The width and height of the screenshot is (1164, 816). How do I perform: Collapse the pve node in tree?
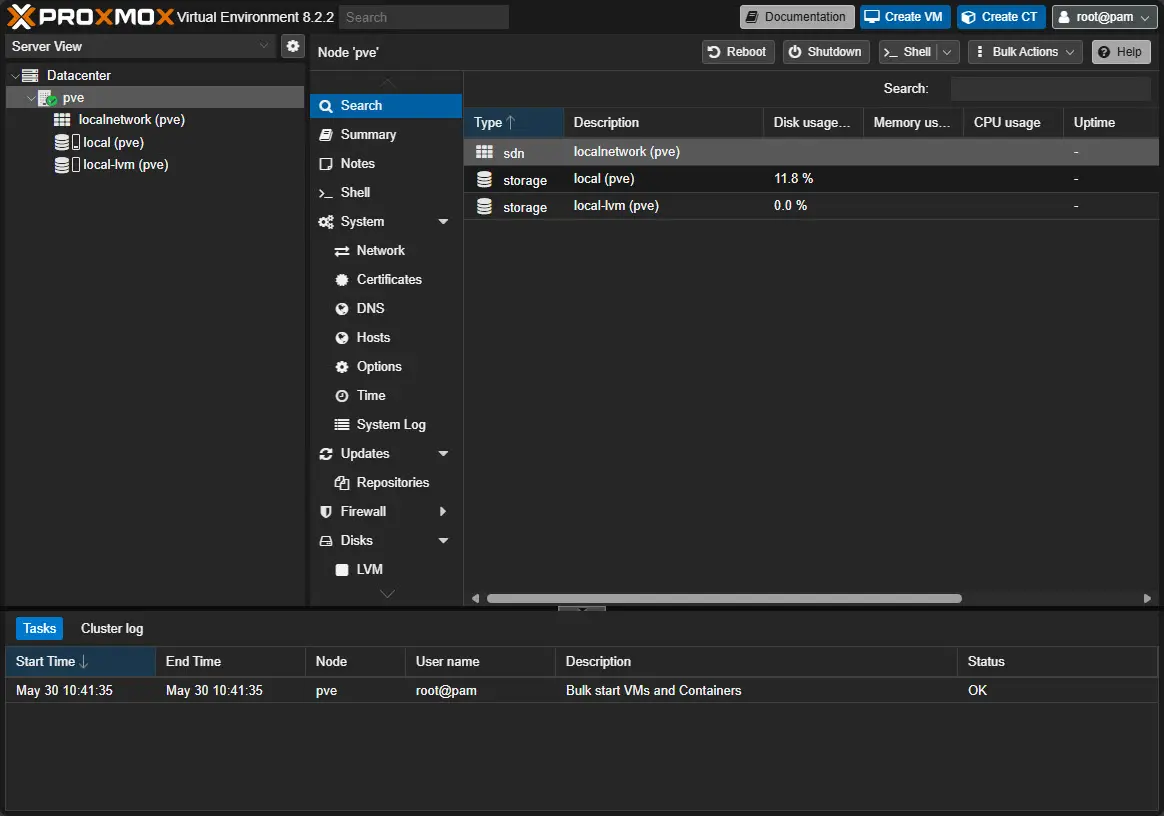coord(31,98)
